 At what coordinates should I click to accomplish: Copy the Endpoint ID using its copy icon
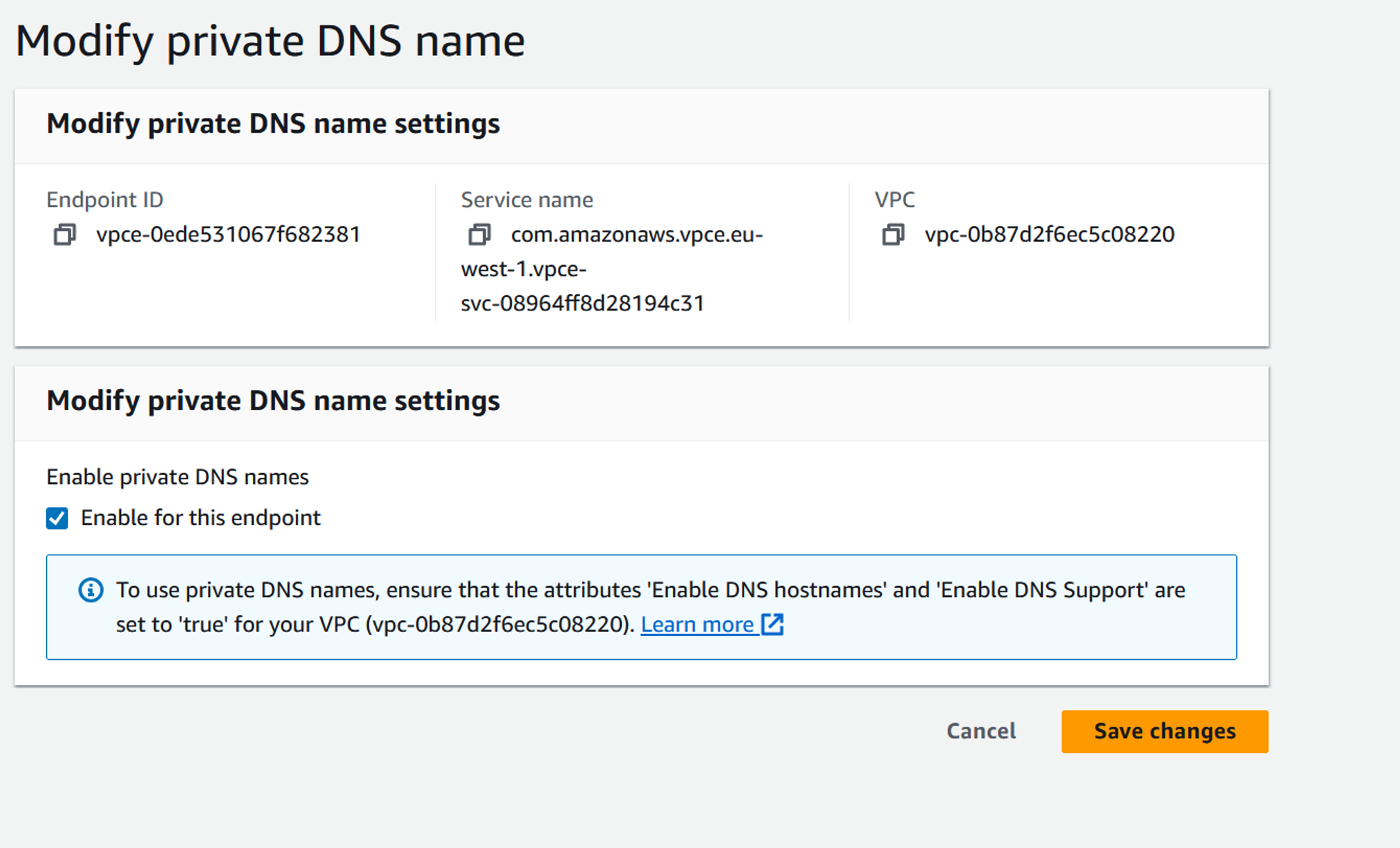tap(65, 234)
